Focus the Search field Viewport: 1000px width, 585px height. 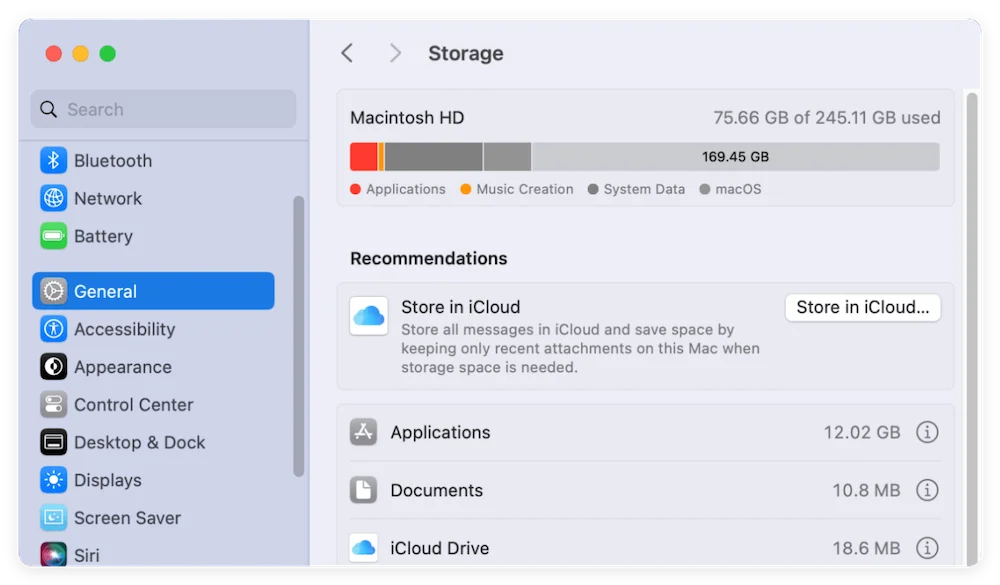tap(163, 109)
